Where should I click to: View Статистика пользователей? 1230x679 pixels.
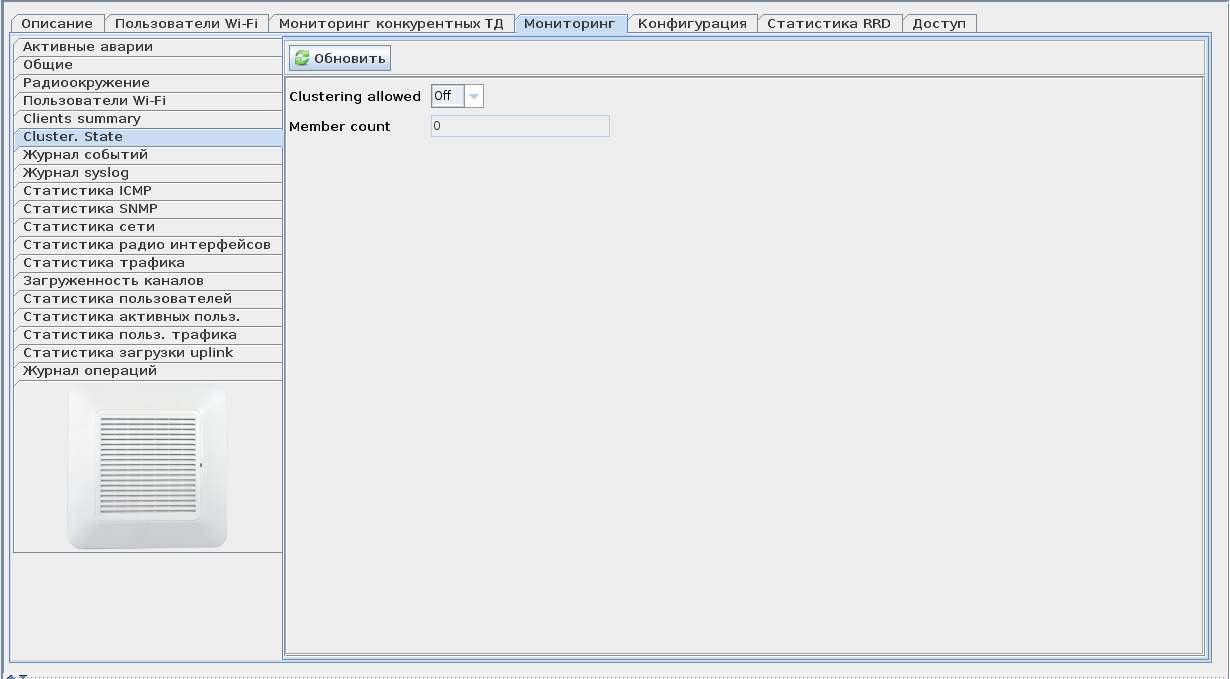pos(148,299)
